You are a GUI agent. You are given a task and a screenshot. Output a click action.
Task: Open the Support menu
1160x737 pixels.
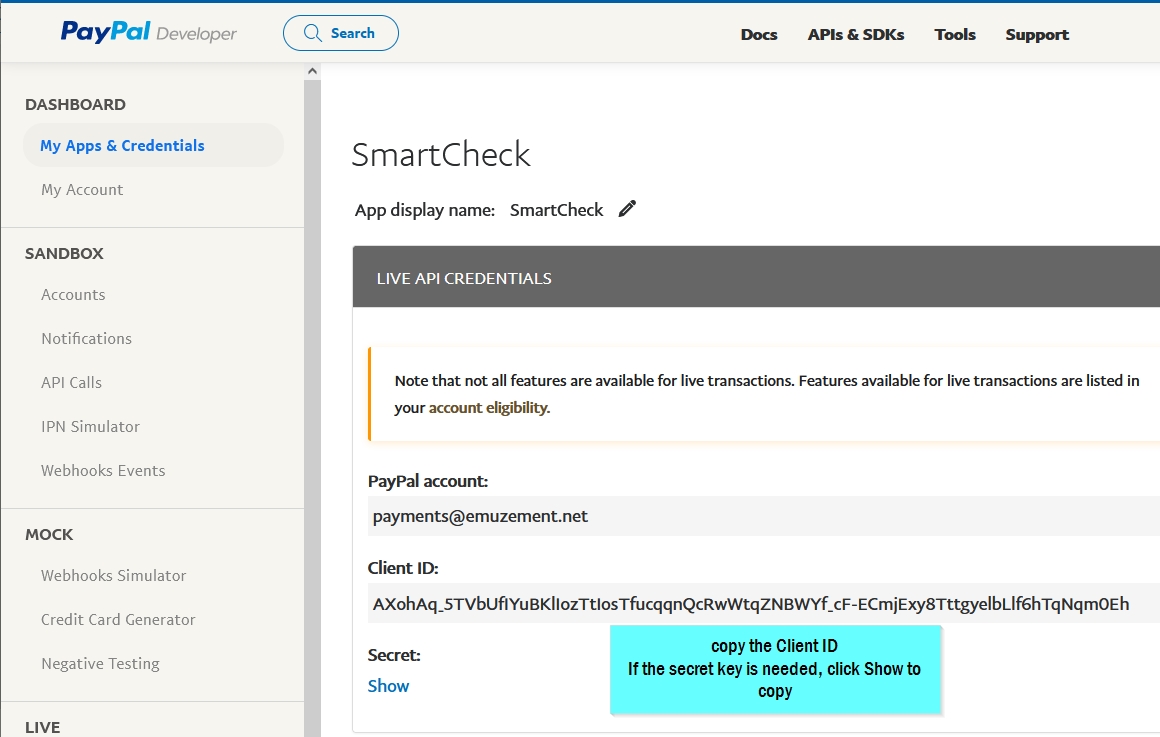pos(1037,35)
